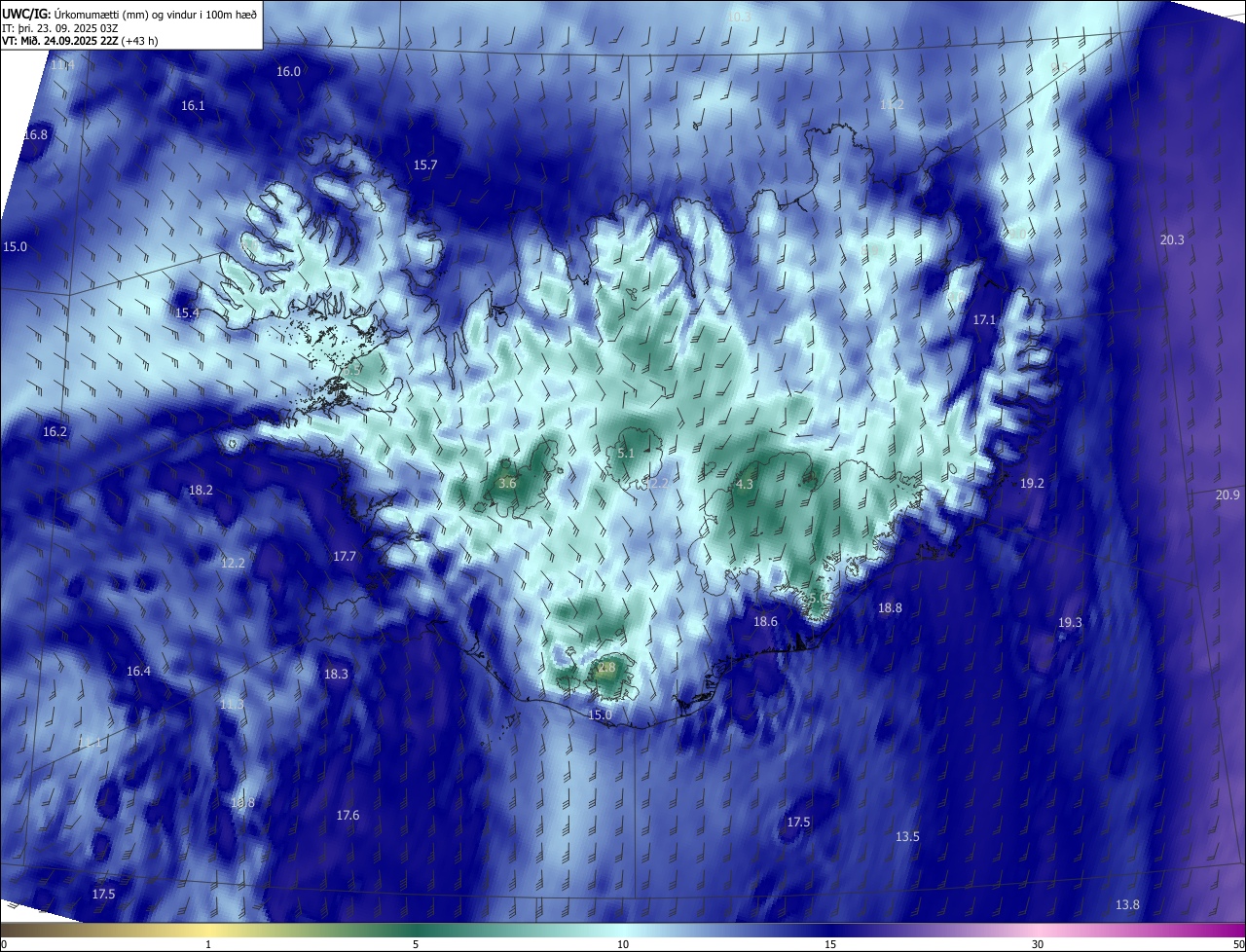Viewport: 1246px width, 952px height.
Task: Click the map value 16.1
Action: click(x=193, y=105)
